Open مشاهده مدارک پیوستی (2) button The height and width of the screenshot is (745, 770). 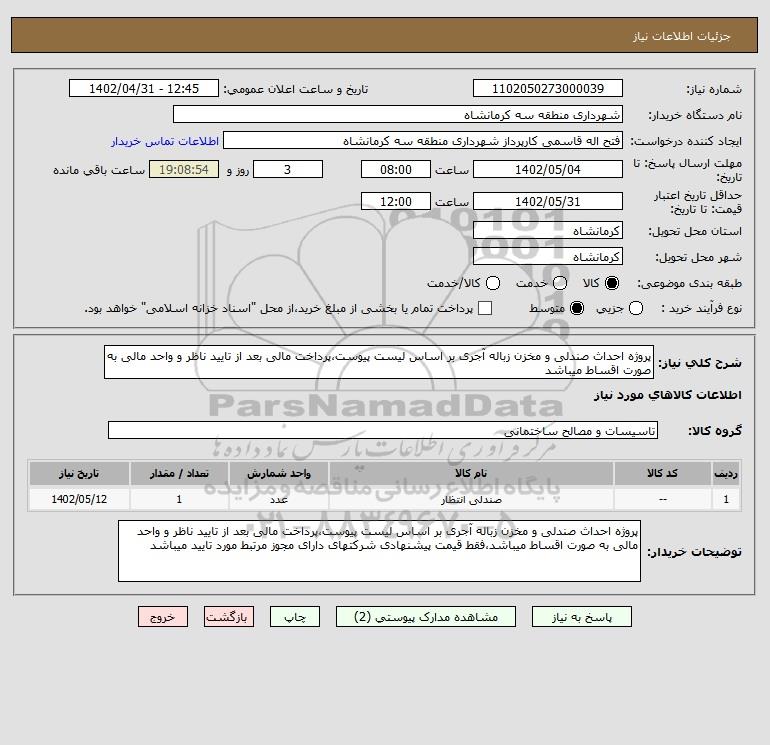coord(426,617)
